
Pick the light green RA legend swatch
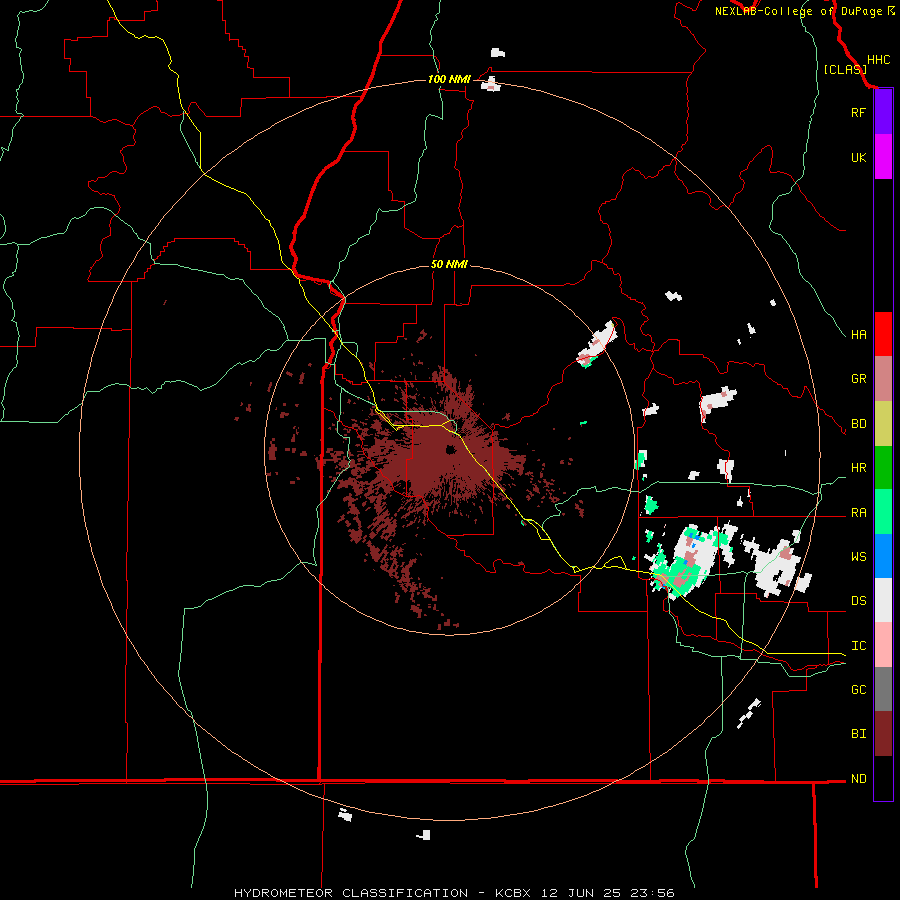coord(883,512)
